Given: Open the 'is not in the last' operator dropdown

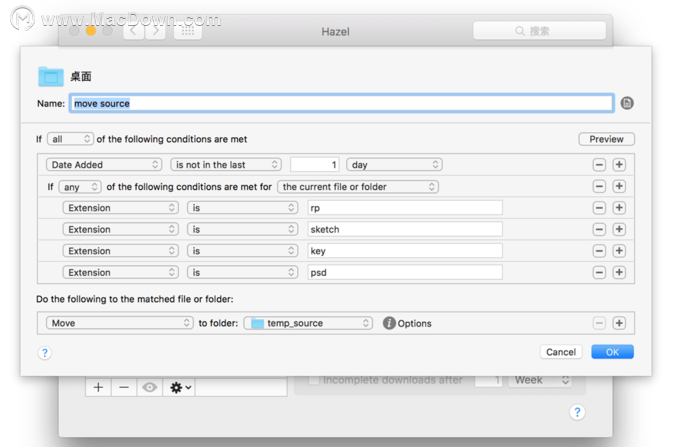Looking at the screenshot, I should pos(226,165).
